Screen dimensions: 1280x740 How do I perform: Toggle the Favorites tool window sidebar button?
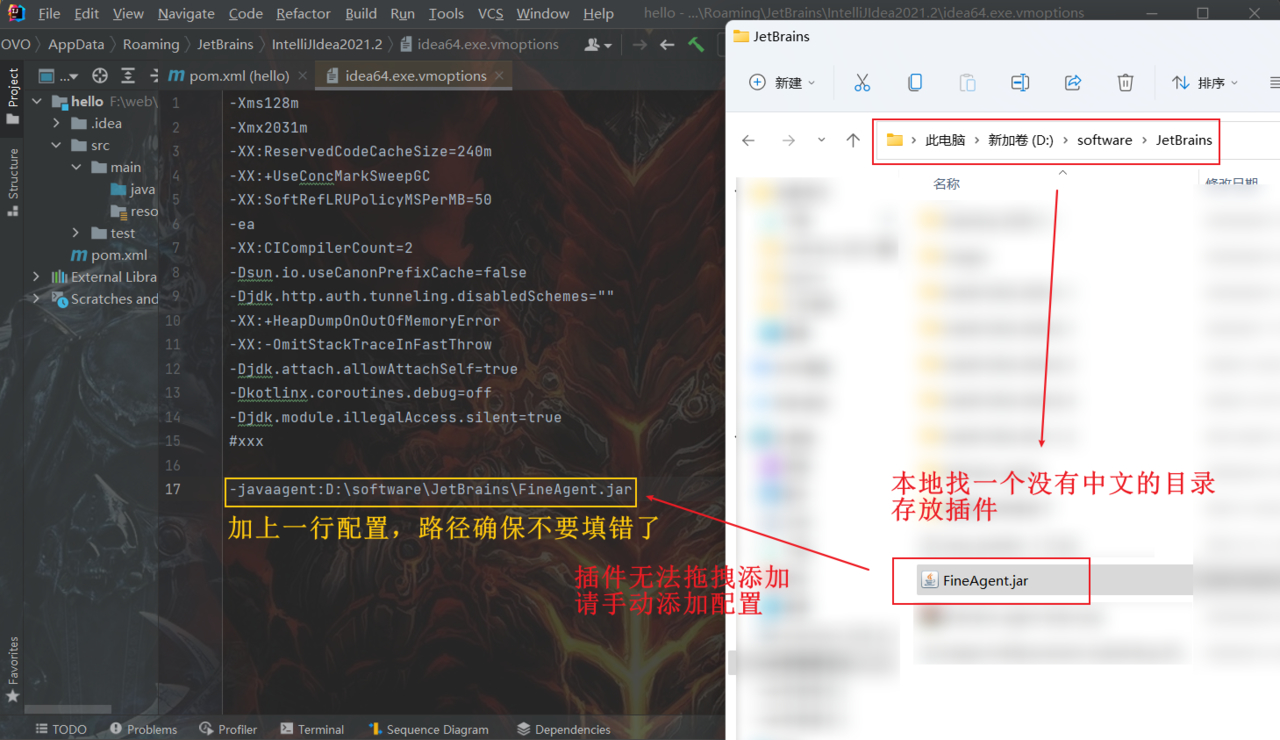(13, 668)
